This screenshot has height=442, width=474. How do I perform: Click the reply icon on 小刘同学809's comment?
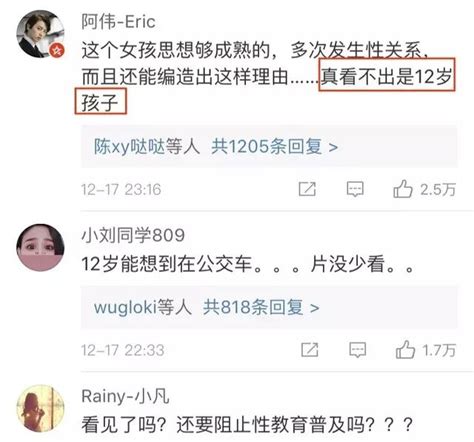357,350
